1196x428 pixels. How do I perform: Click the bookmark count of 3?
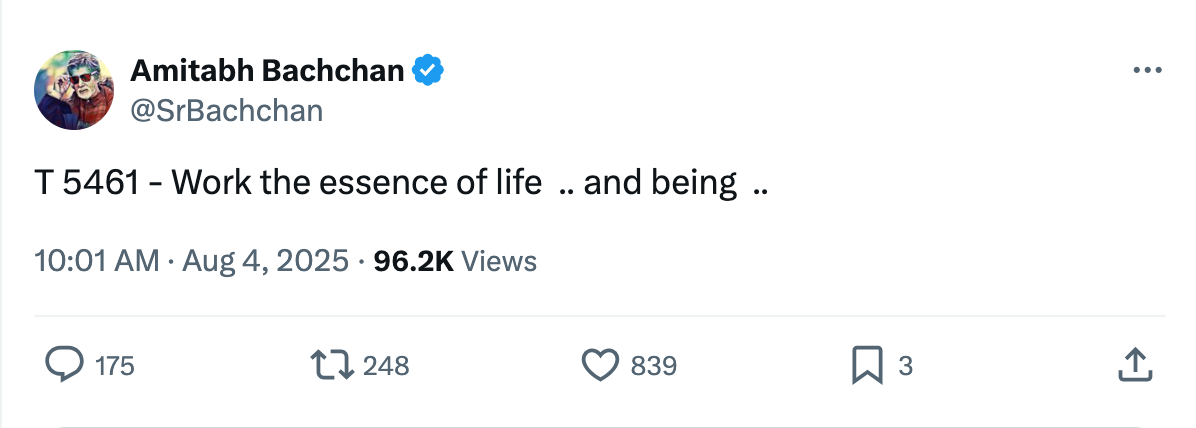[x=905, y=367]
